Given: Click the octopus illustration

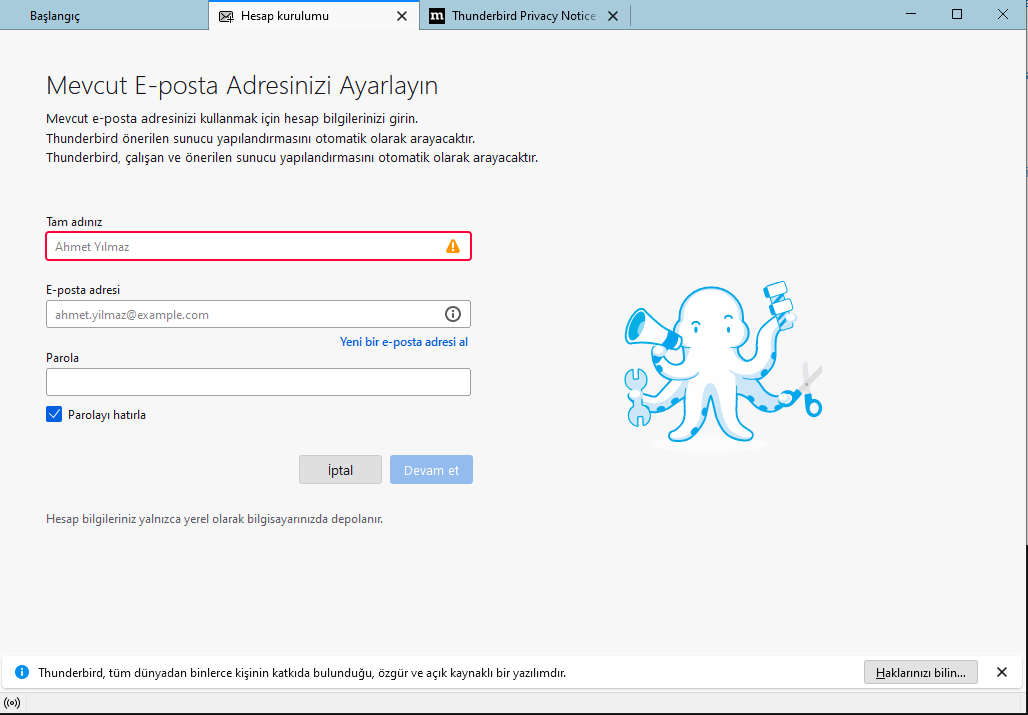Looking at the screenshot, I should 722,365.
